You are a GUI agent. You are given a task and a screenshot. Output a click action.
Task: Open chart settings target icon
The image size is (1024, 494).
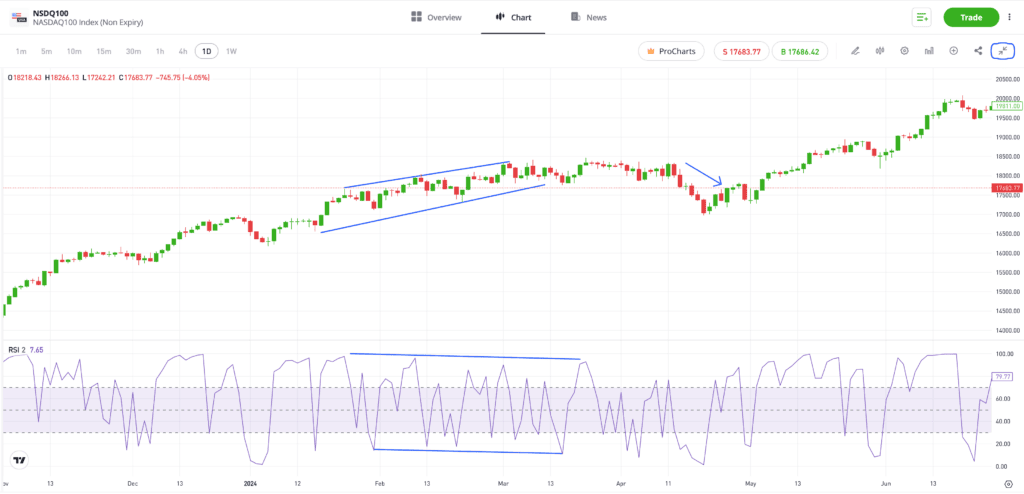tap(904, 50)
